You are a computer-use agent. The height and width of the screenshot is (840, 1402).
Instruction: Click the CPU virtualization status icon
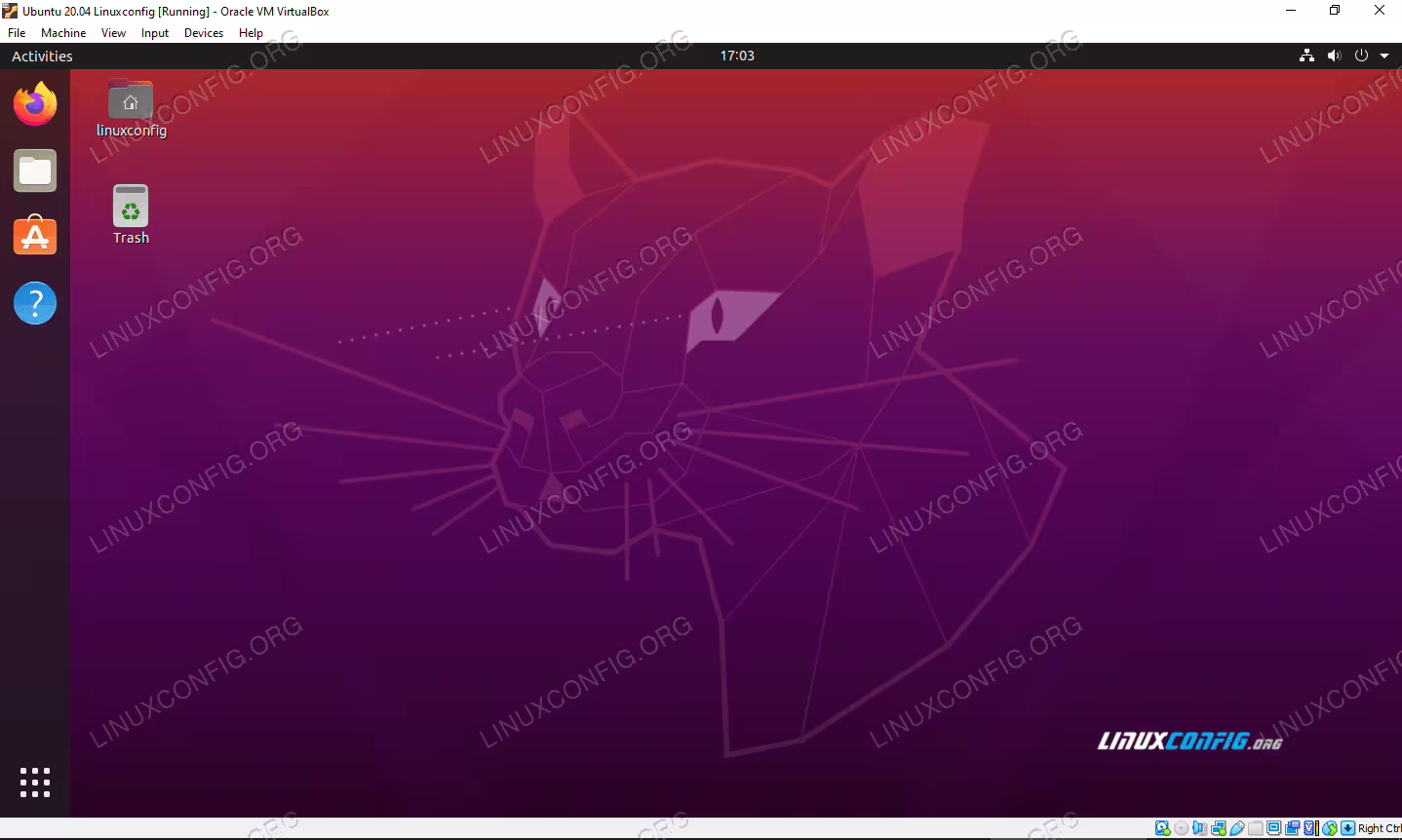pos(1311,828)
